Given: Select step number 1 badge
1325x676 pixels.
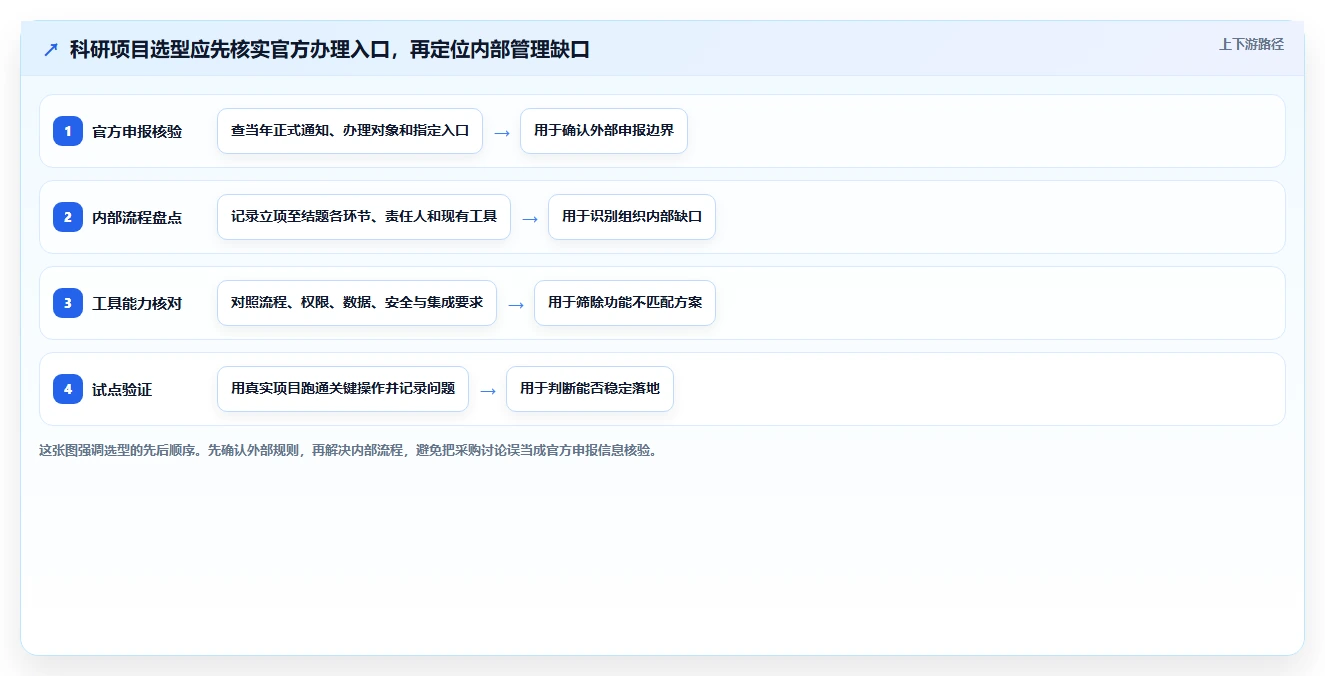Looking at the screenshot, I should (68, 131).
